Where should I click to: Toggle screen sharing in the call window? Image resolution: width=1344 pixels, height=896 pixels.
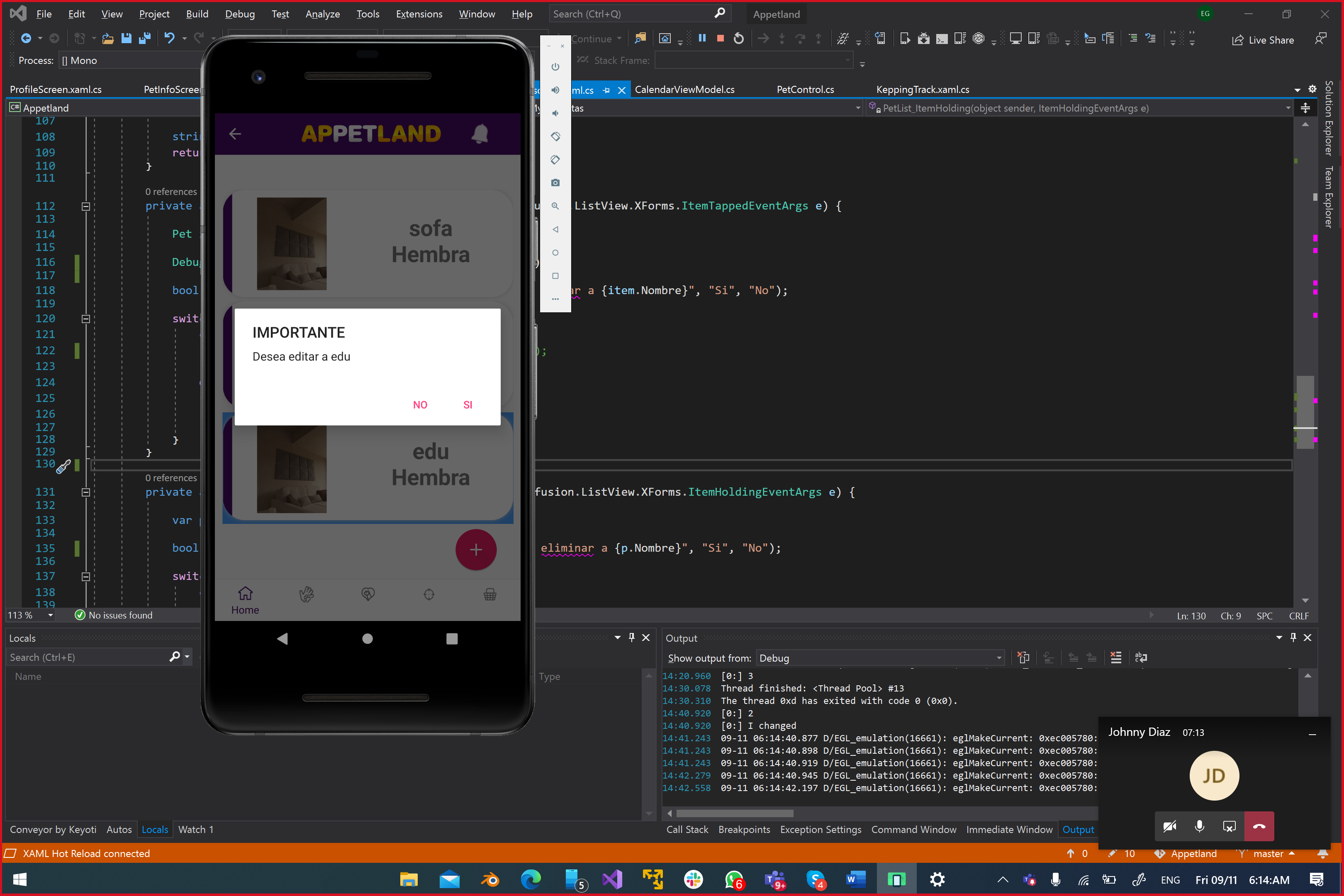(x=1229, y=826)
